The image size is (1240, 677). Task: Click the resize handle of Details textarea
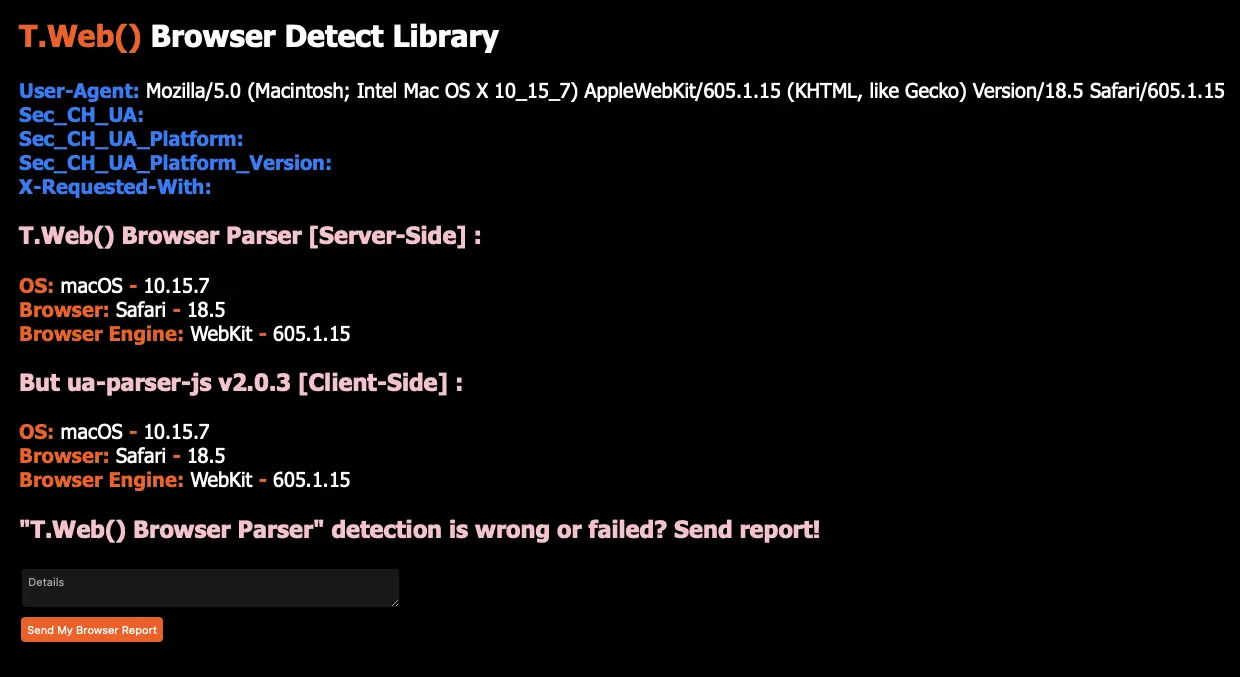pos(394,602)
